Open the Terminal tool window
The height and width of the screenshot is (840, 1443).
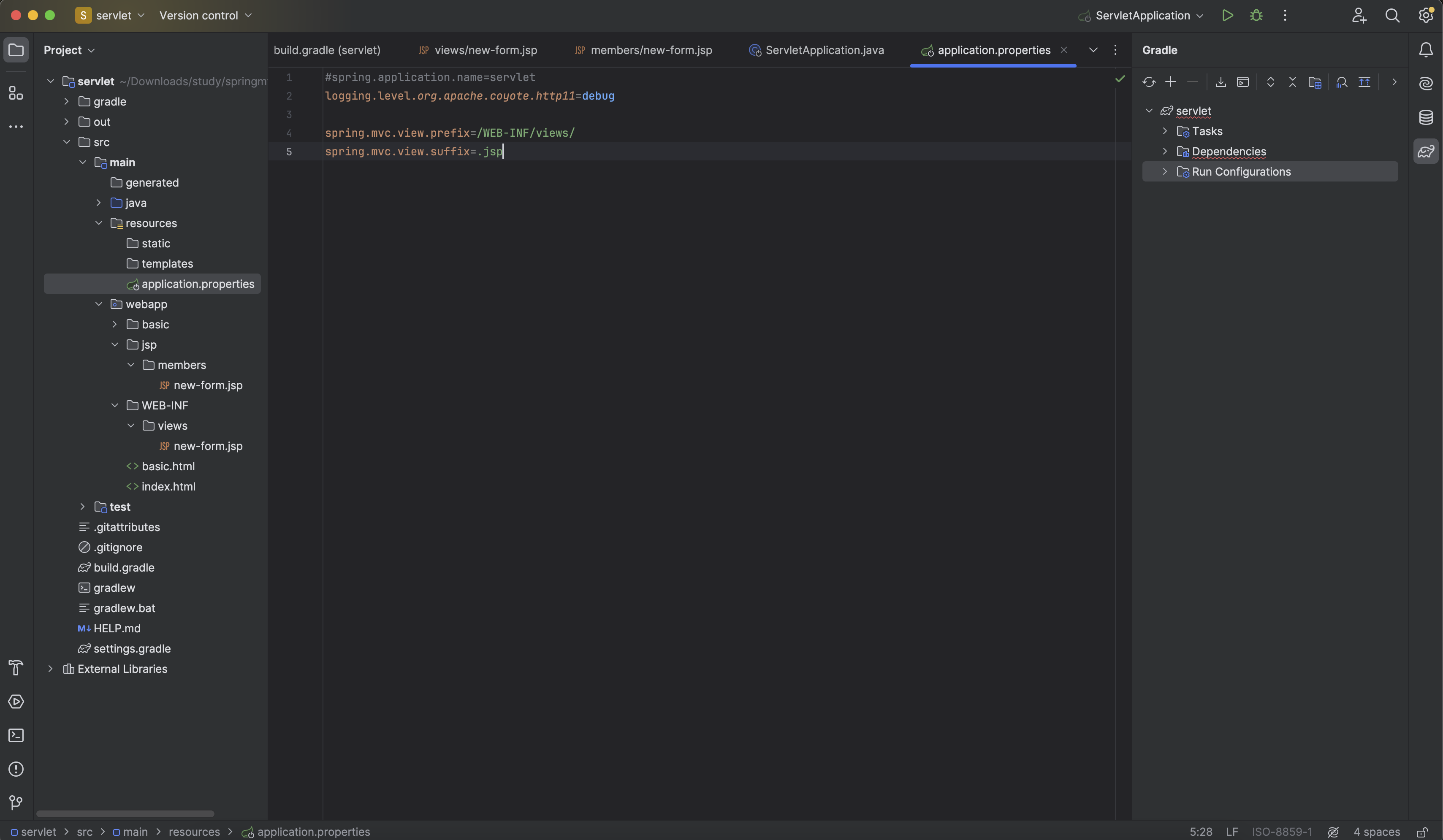click(16, 735)
